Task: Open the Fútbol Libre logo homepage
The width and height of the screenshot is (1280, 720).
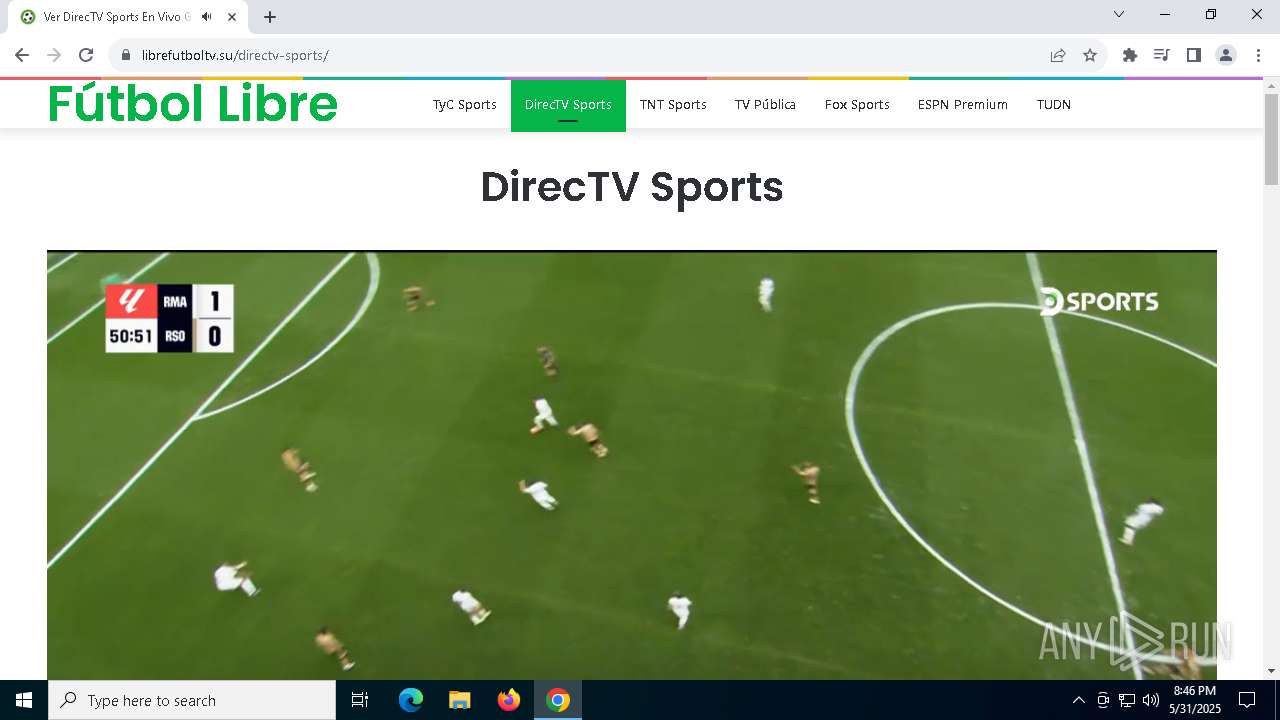Action: coord(193,103)
